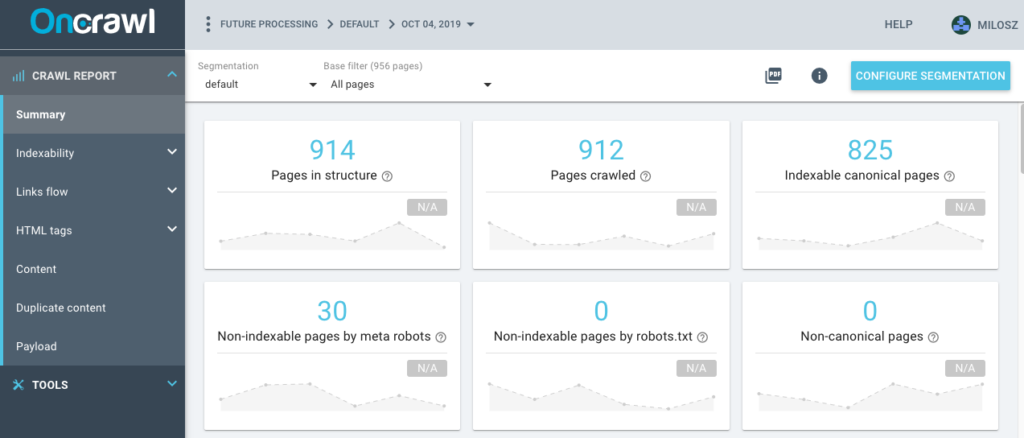Open help icon beside Indexable canonical pages
The width and height of the screenshot is (1024, 438).
950,176
